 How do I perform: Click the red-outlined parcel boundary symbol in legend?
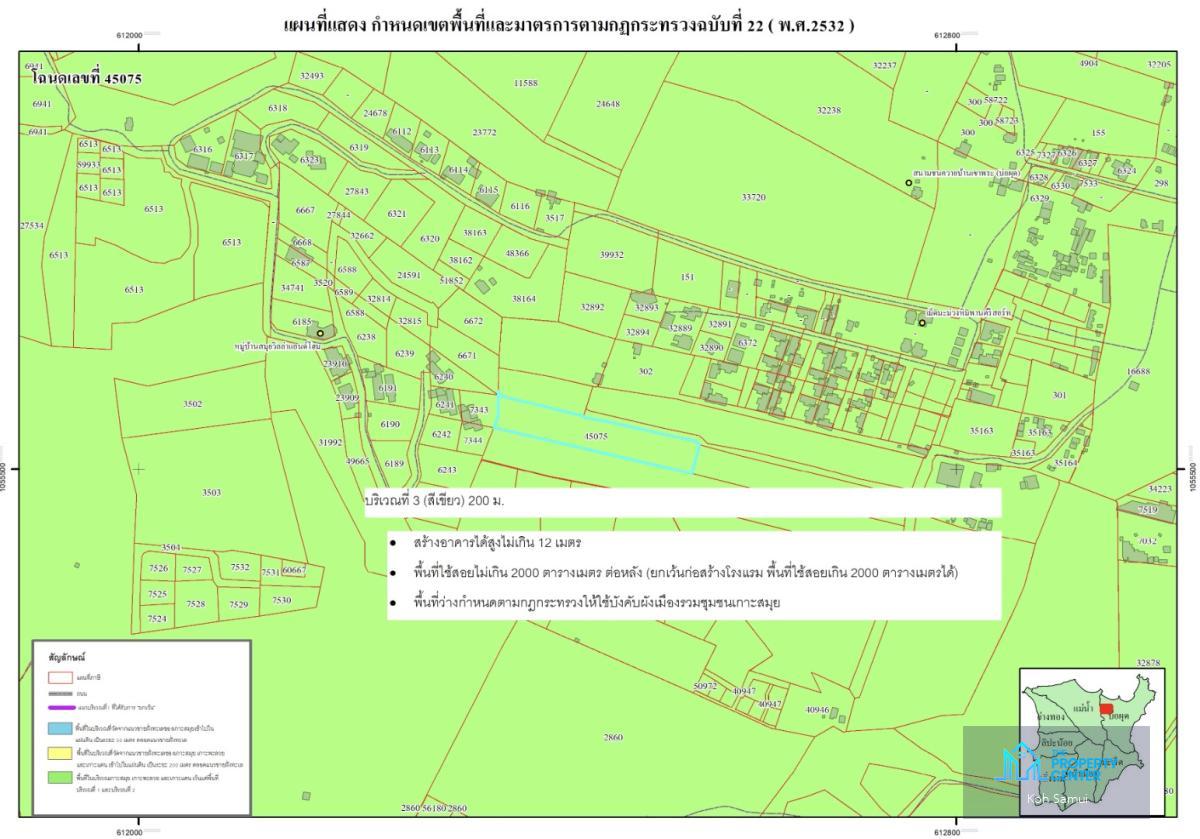coord(60,677)
